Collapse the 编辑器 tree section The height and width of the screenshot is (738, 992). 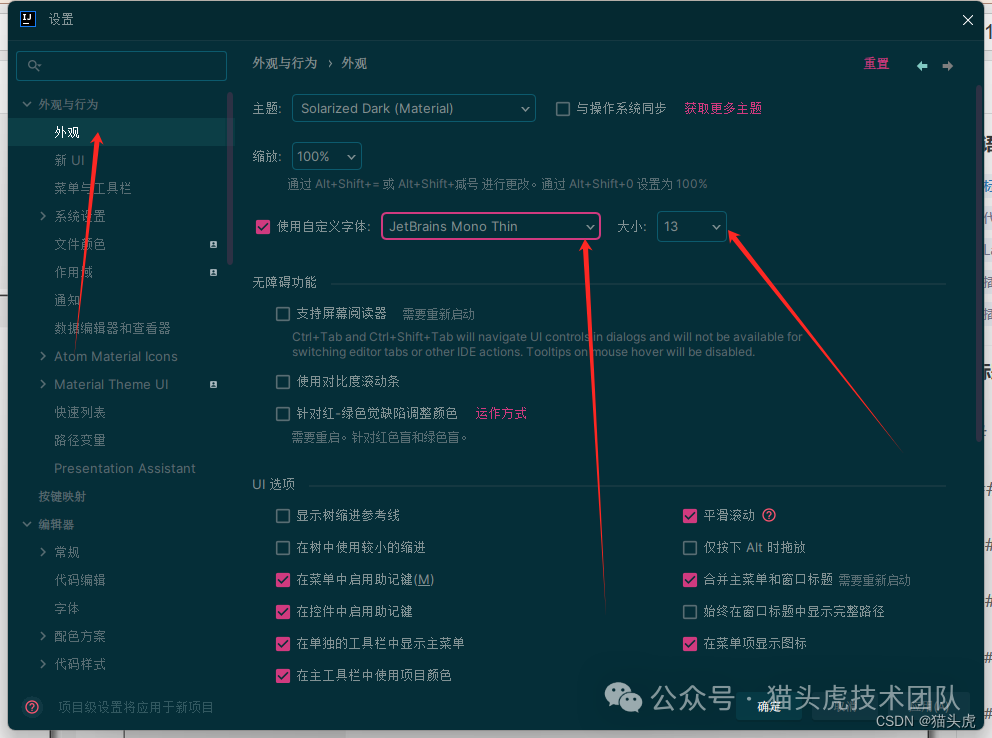tap(27, 524)
